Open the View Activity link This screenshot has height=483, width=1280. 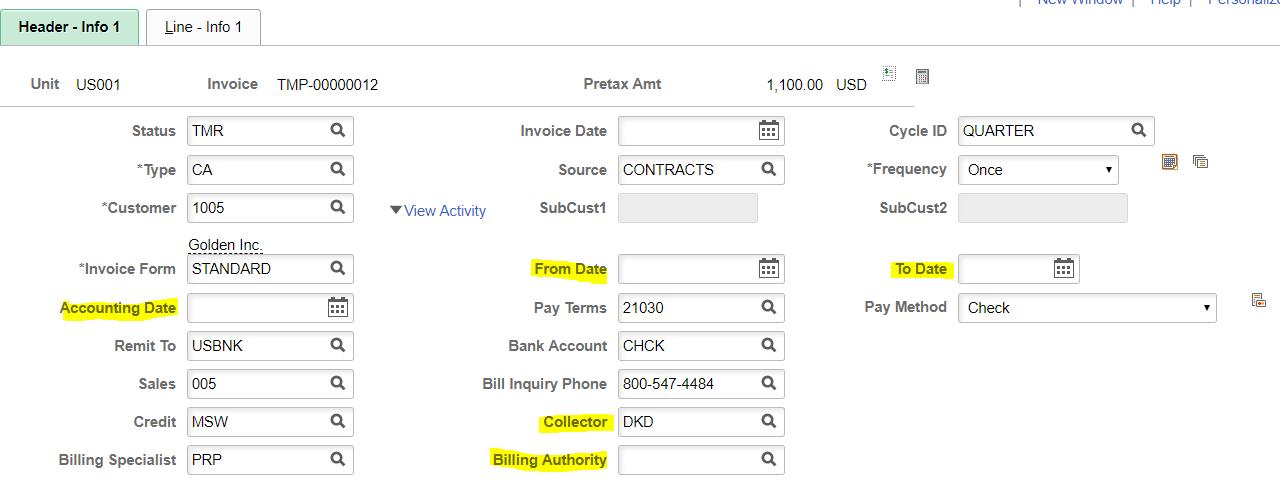(445, 211)
